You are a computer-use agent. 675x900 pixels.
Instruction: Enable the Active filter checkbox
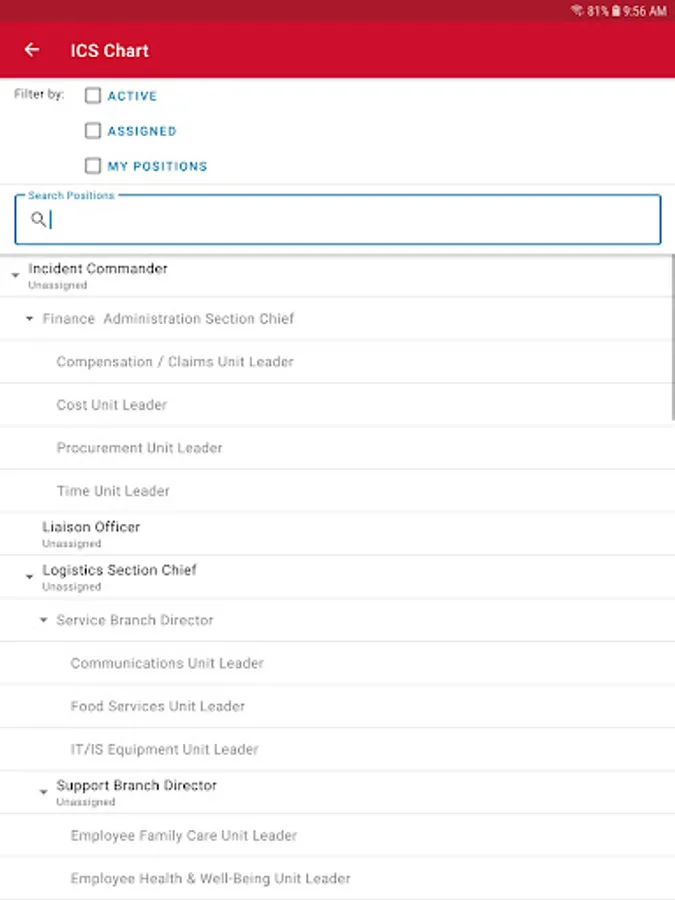pos(93,96)
